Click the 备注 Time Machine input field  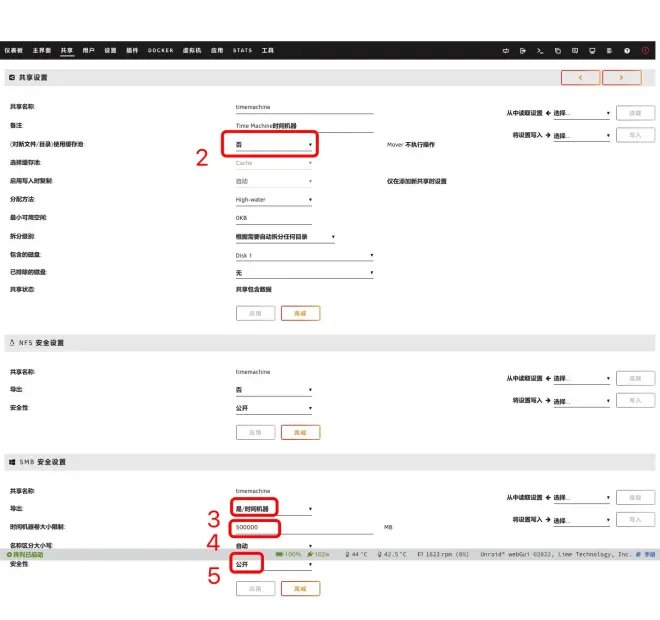[x=304, y=126]
